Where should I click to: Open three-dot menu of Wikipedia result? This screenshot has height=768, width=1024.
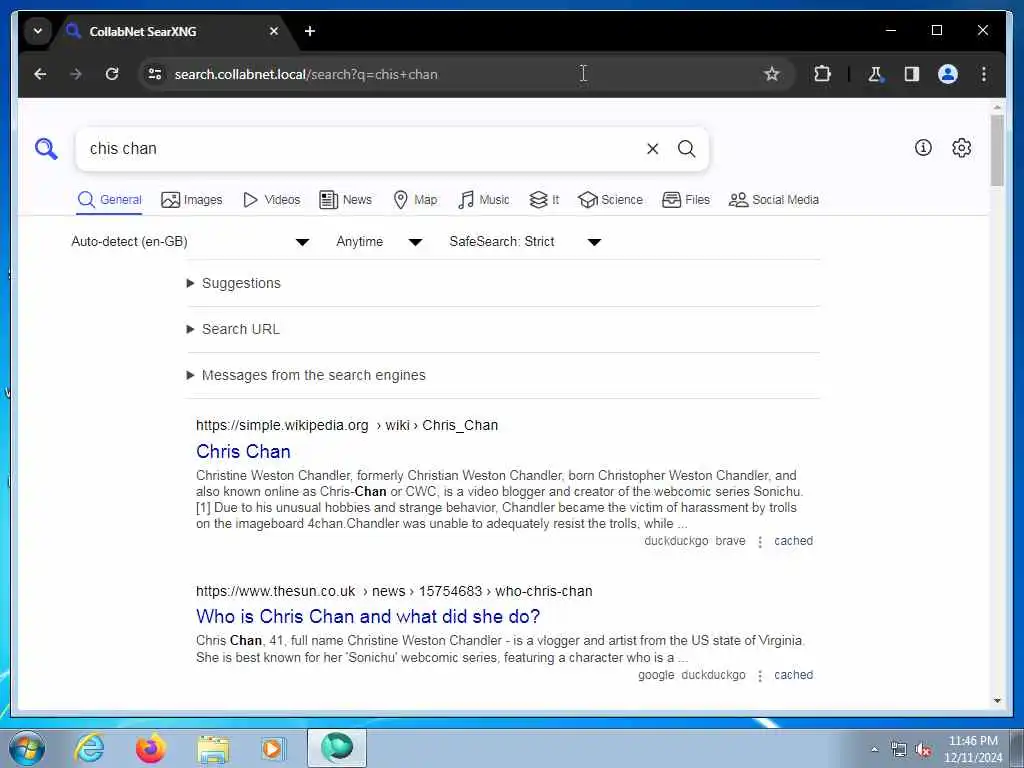pos(760,542)
